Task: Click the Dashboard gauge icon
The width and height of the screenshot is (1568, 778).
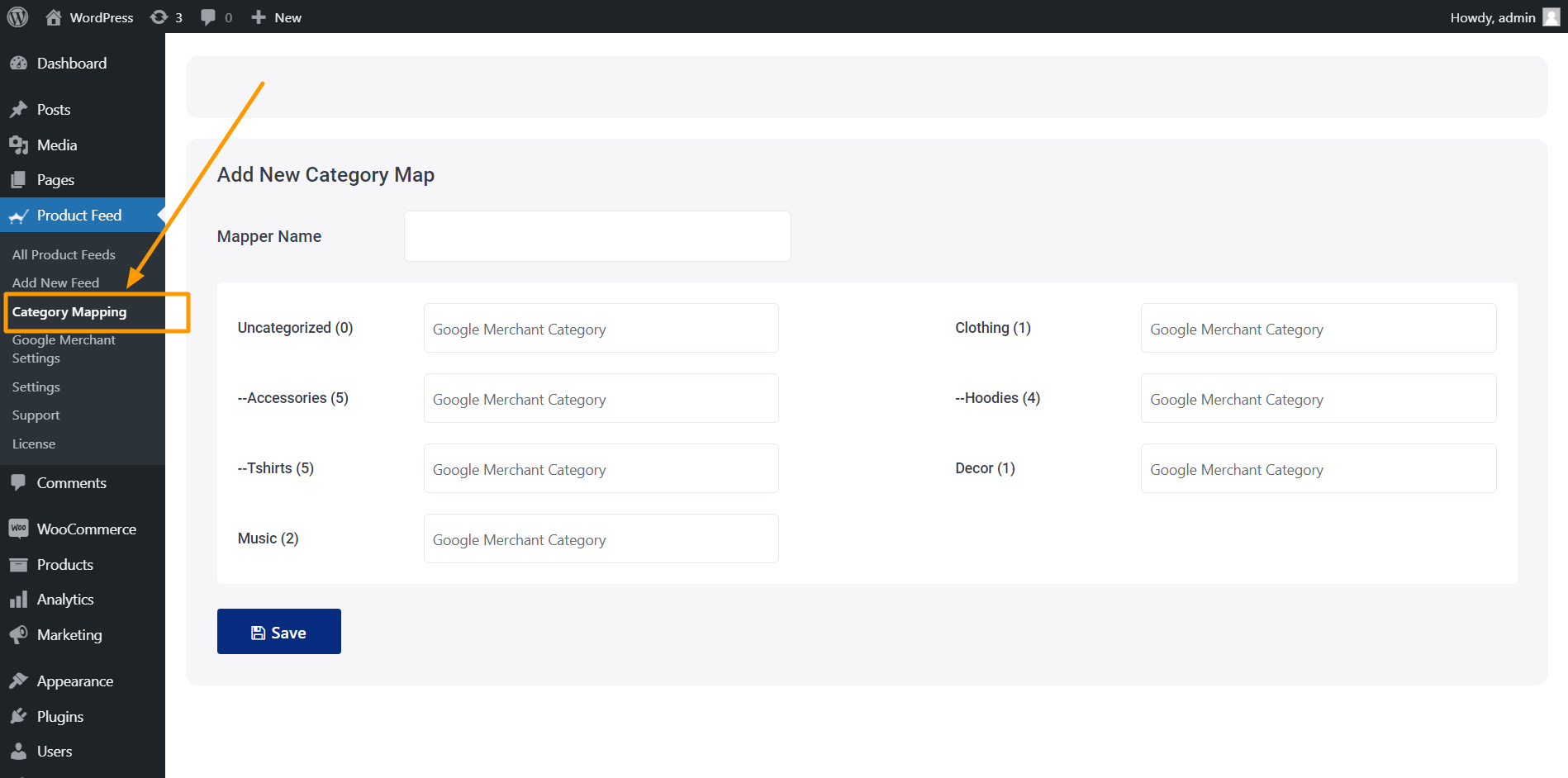Action: (x=18, y=64)
